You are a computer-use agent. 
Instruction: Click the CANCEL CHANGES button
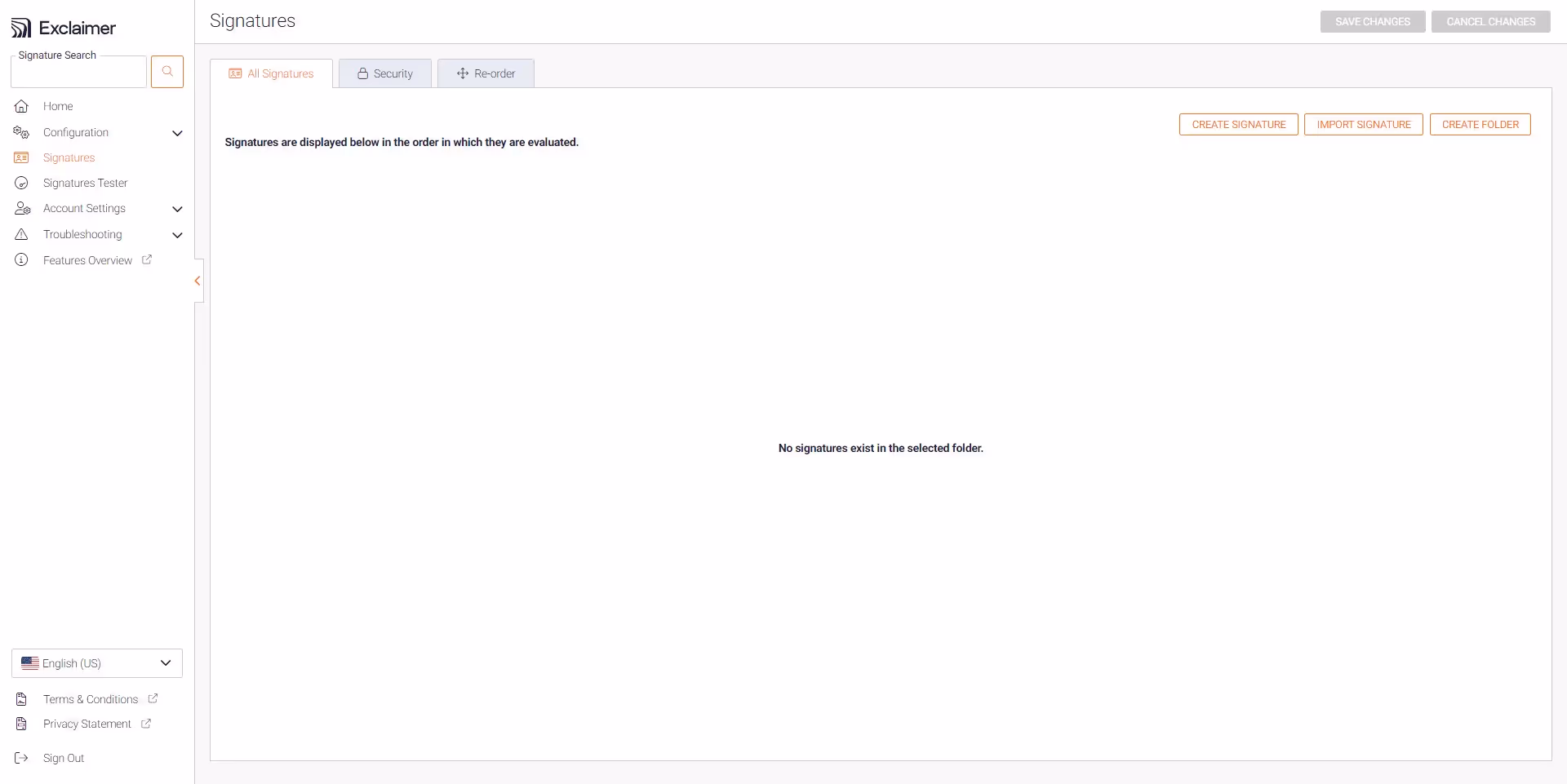(x=1491, y=21)
